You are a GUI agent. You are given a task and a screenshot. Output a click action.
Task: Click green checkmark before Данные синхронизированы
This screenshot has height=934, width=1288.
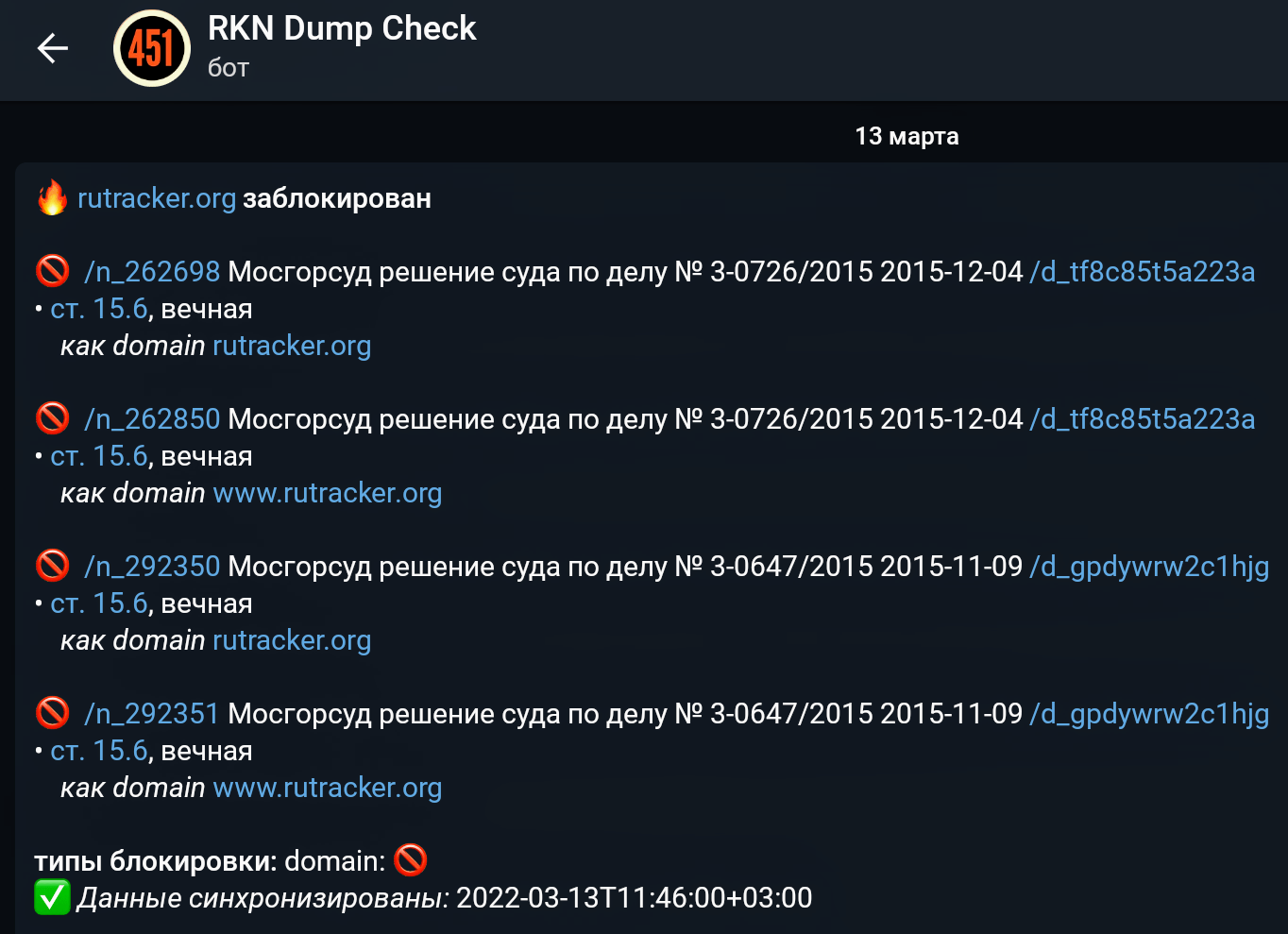click(52, 897)
